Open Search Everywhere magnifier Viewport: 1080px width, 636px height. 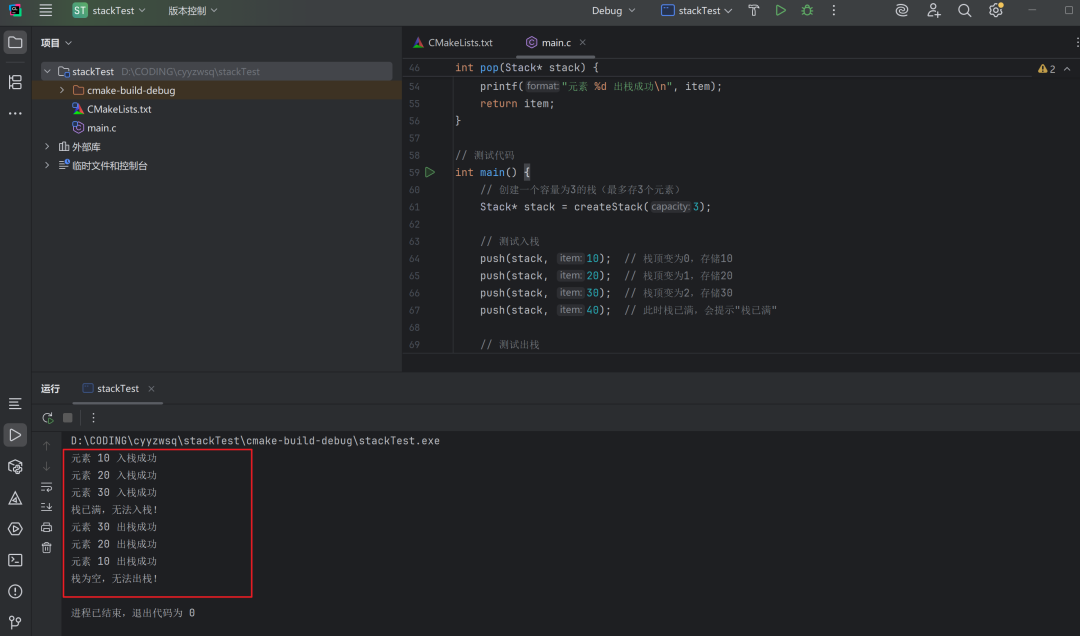point(964,10)
